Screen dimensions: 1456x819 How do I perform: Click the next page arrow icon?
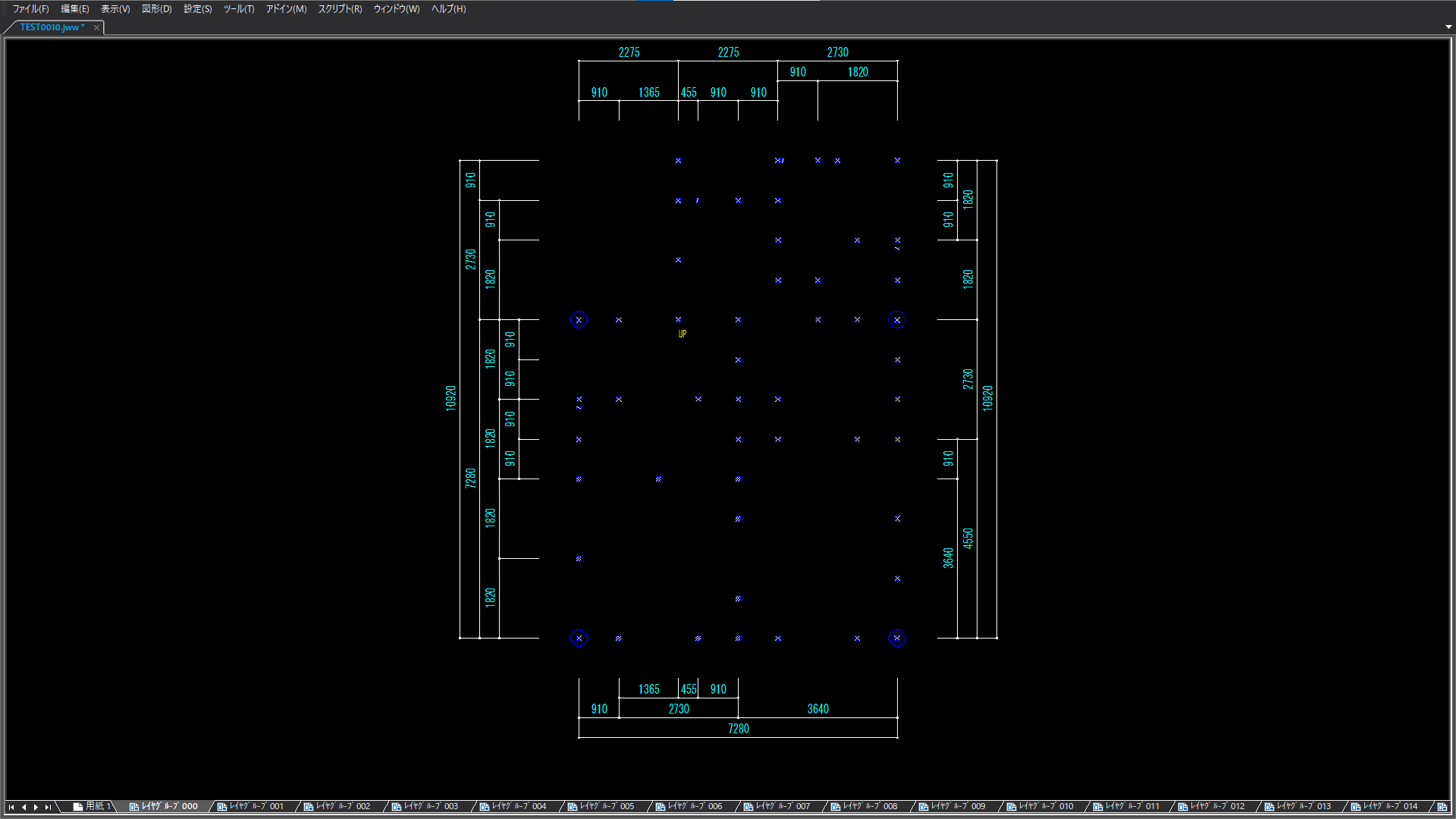point(35,806)
